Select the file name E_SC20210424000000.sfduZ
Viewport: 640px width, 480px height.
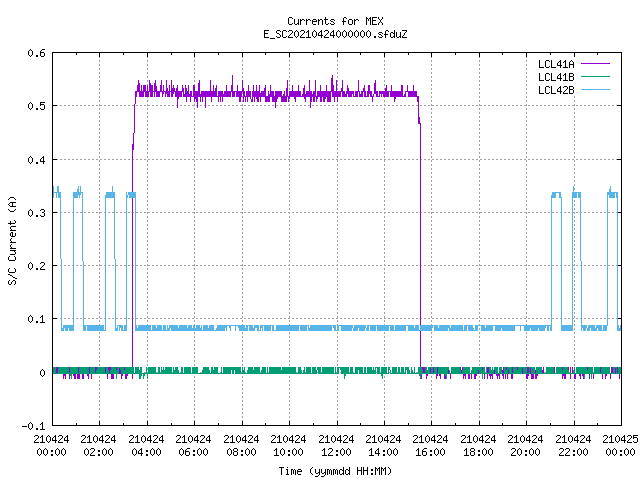pos(335,34)
